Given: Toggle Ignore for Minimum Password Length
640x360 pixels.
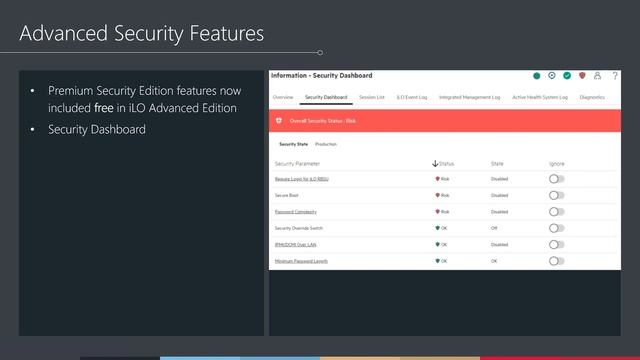Looking at the screenshot, I should coord(556,261).
